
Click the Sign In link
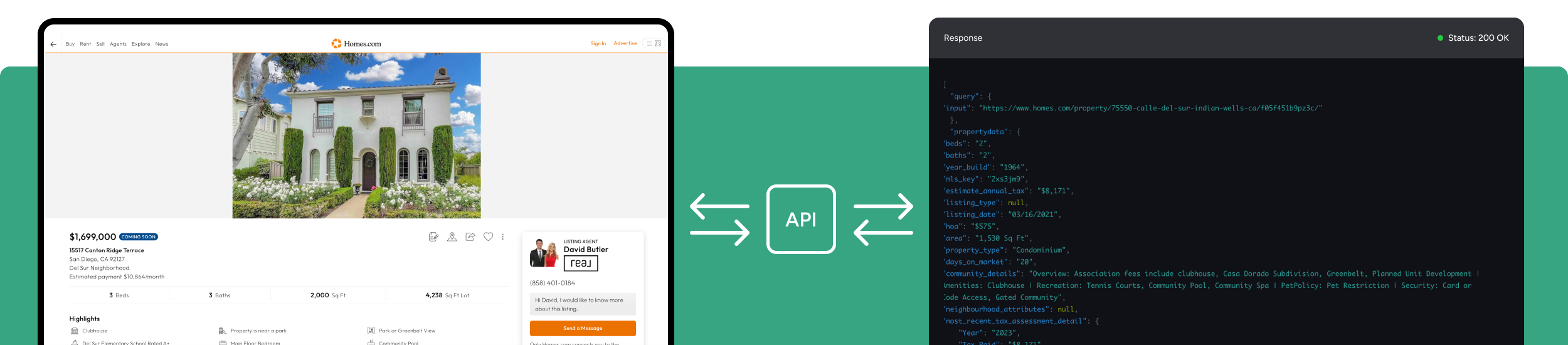click(x=598, y=44)
